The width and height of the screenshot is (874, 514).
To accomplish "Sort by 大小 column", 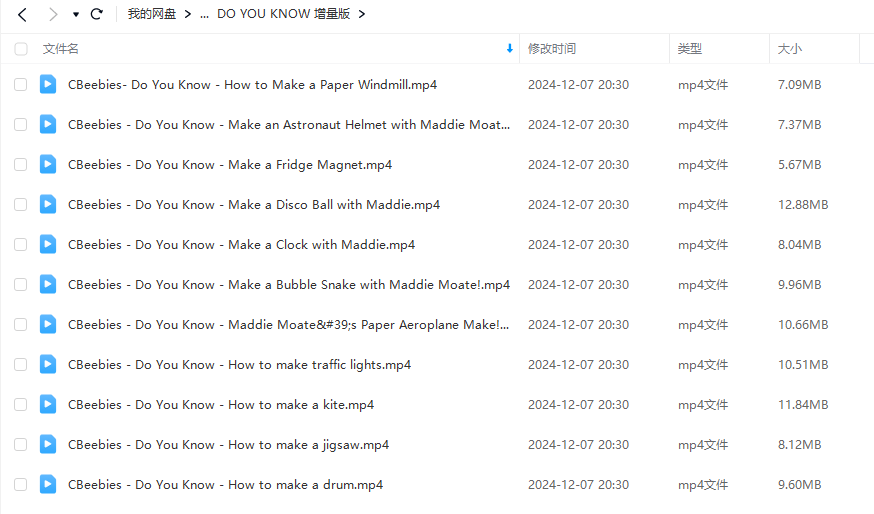I will pyautogui.click(x=790, y=49).
